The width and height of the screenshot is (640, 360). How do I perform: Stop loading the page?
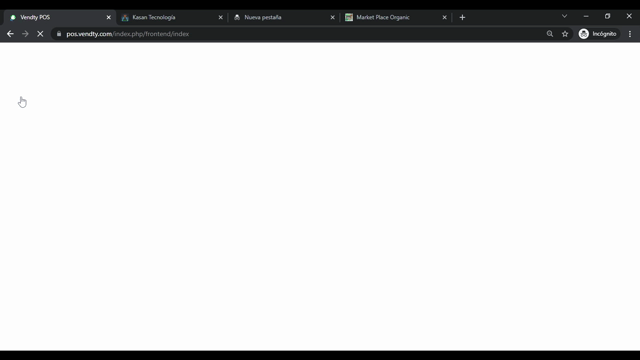click(40, 34)
